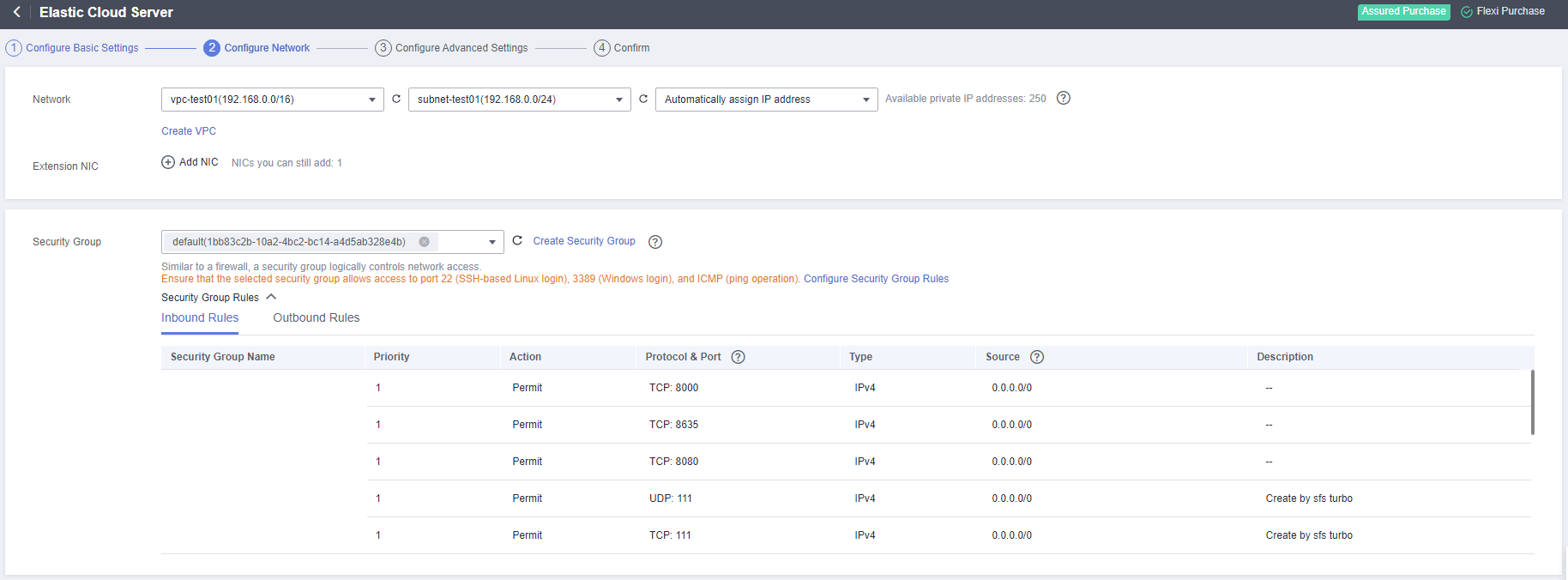Click the description of the TCP: 111 rule

[x=1309, y=535]
